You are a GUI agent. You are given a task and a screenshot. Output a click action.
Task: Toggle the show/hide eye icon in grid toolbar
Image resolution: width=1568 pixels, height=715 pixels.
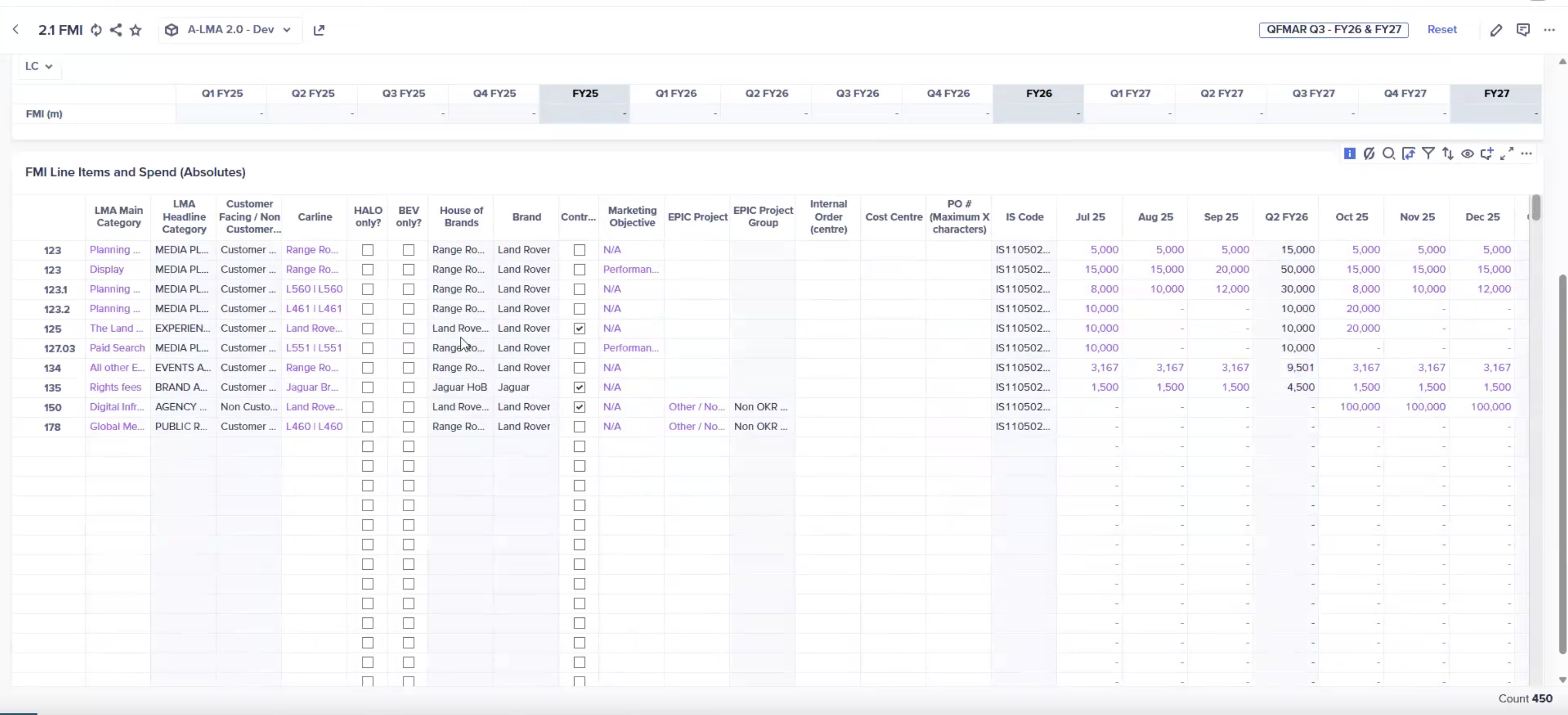click(1467, 154)
